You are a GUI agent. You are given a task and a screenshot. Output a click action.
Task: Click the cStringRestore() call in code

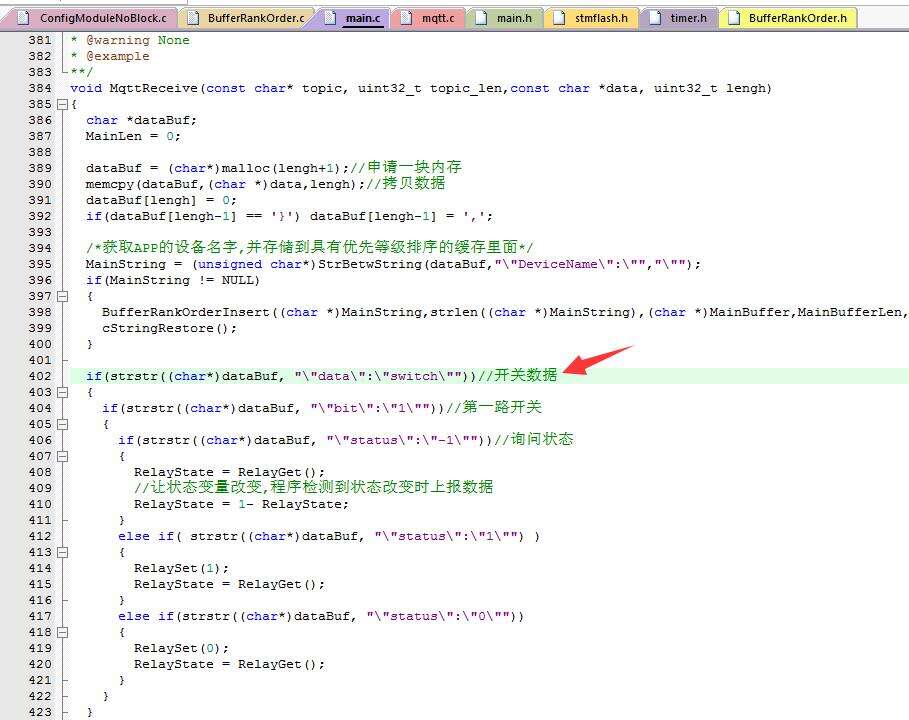(x=169, y=328)
